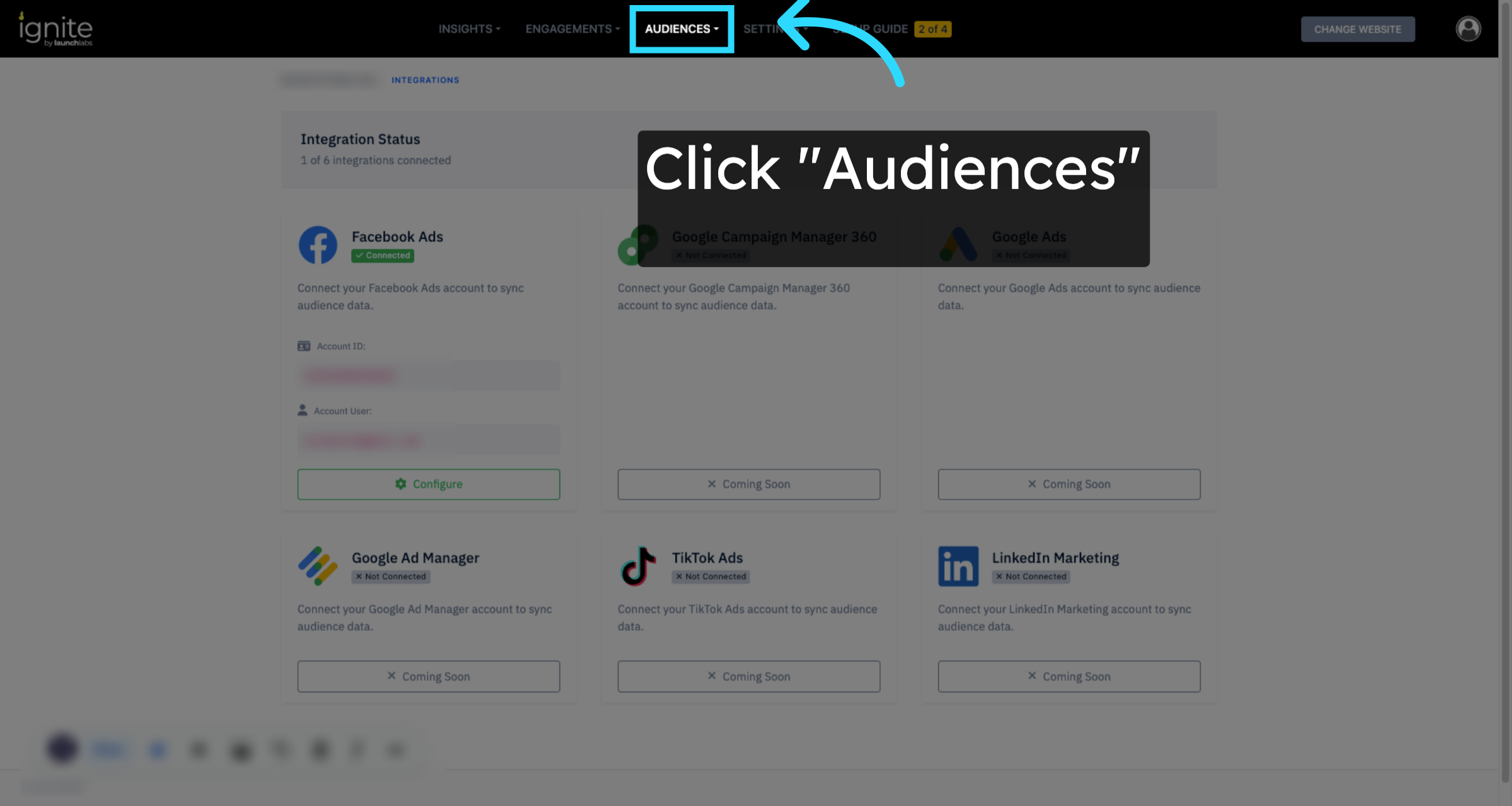Viewport: 1512px width, 806px height.
Task: Click the Ignite logo
Action: tap(55, 30)
